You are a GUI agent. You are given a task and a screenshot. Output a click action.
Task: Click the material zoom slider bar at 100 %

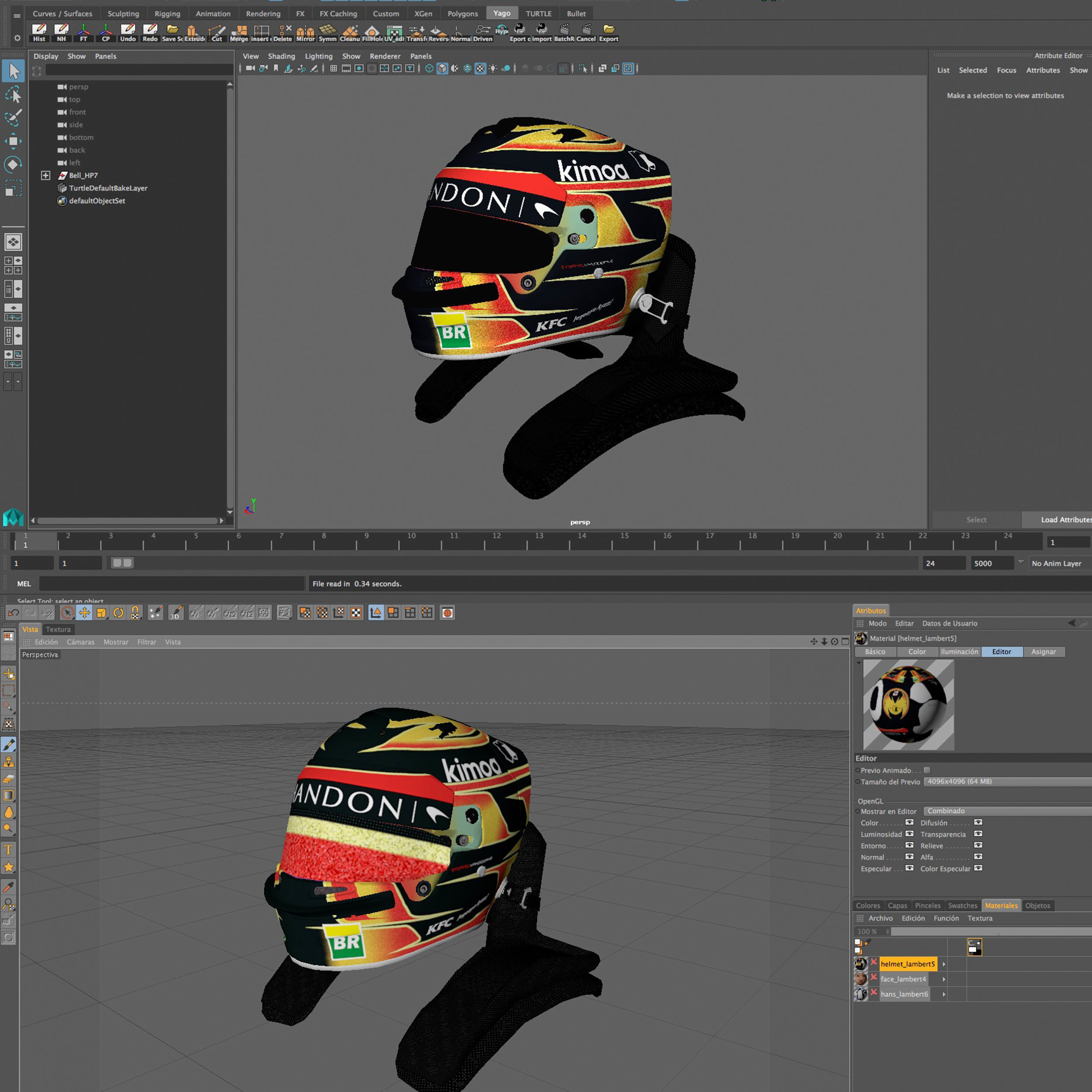tap(991, 932)
